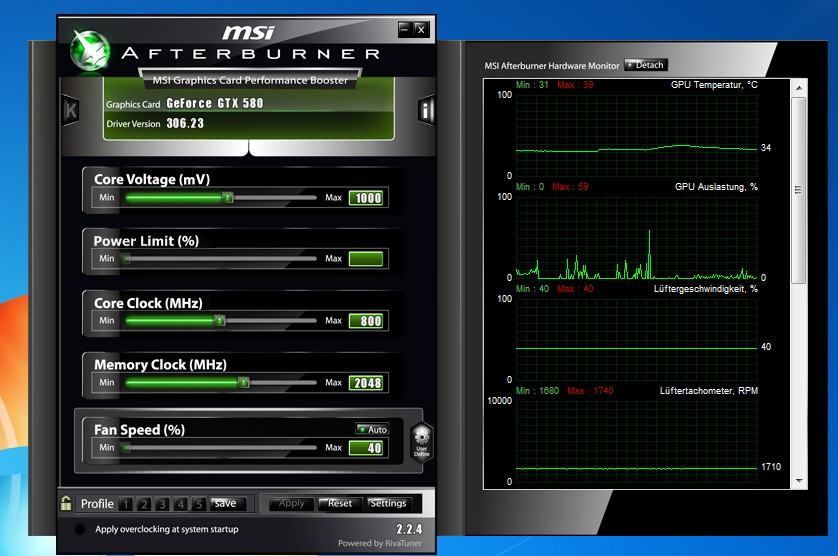Screen dimensions: 838x556
Task: Apply the overclocking settings
Action: (291, 504)
